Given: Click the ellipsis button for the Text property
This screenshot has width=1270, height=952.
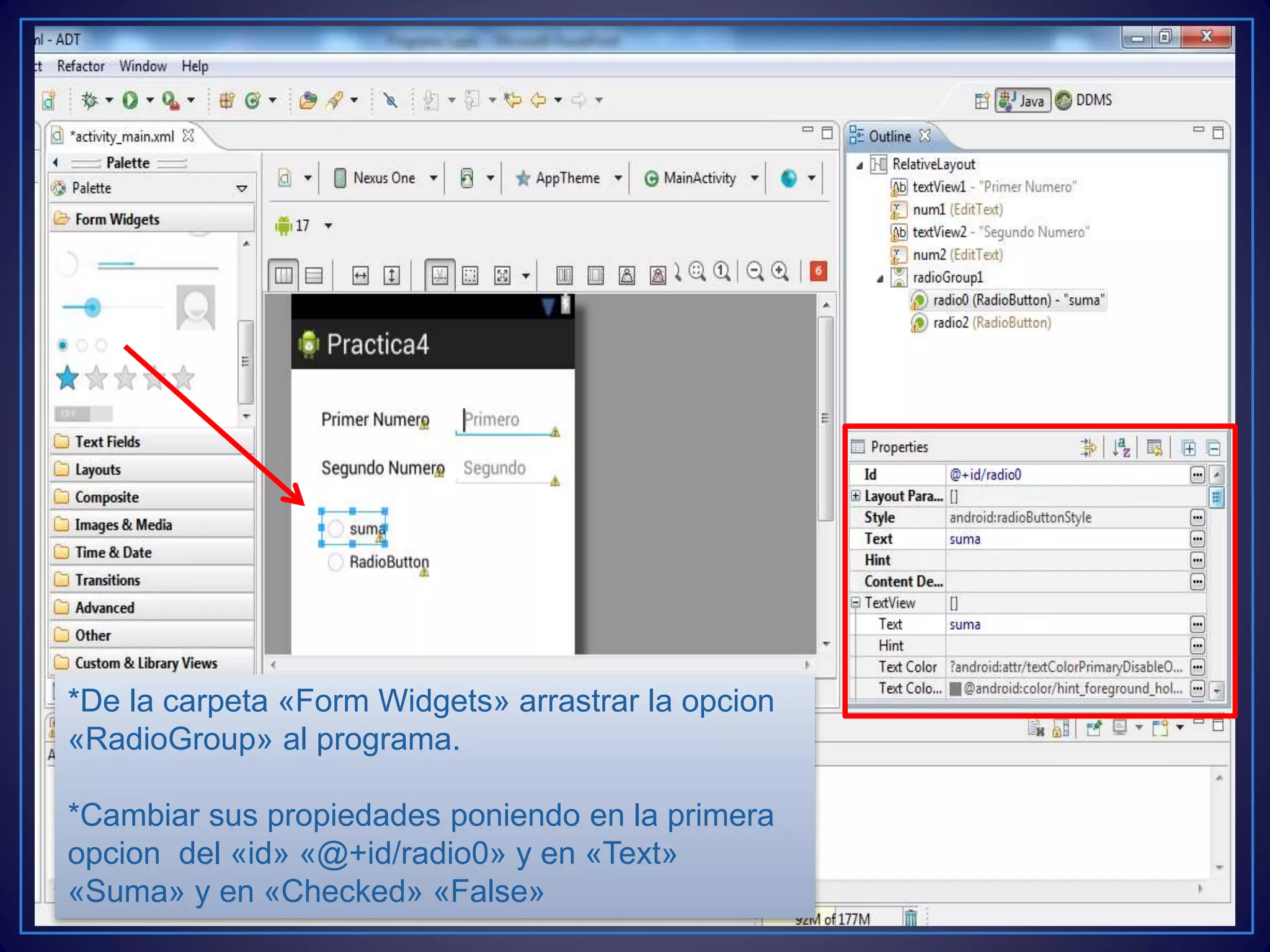Looking at the screenshot, I should click(x=1197, y=539).
